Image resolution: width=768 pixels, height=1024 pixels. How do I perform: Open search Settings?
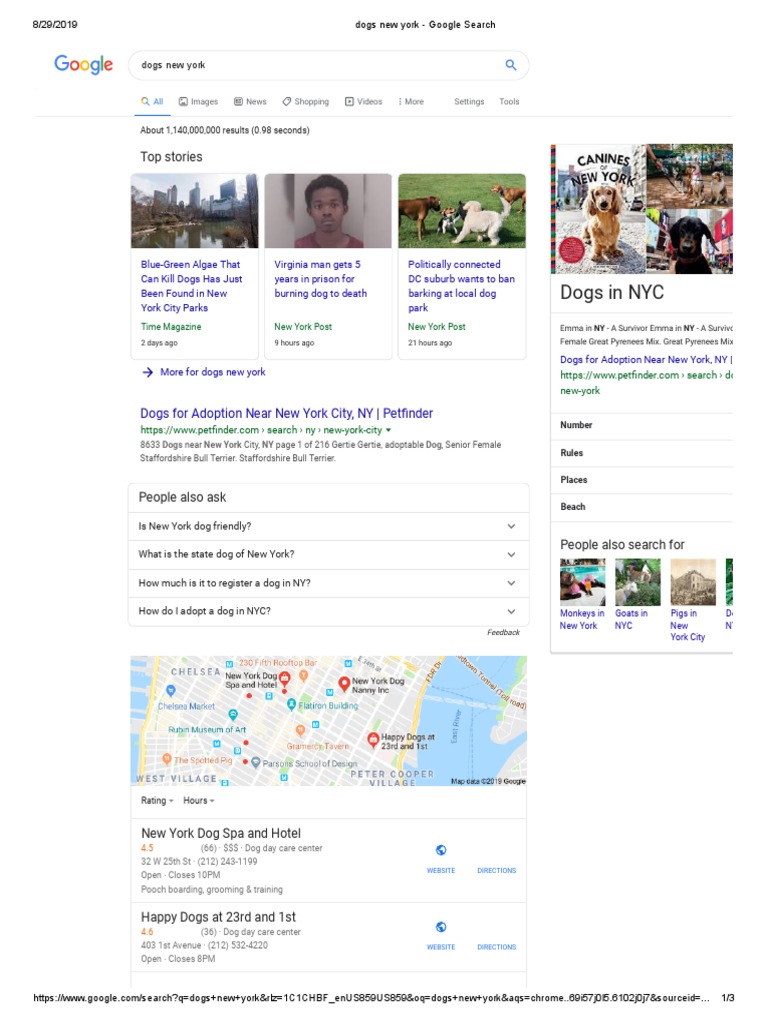click(x=469, y=101)
